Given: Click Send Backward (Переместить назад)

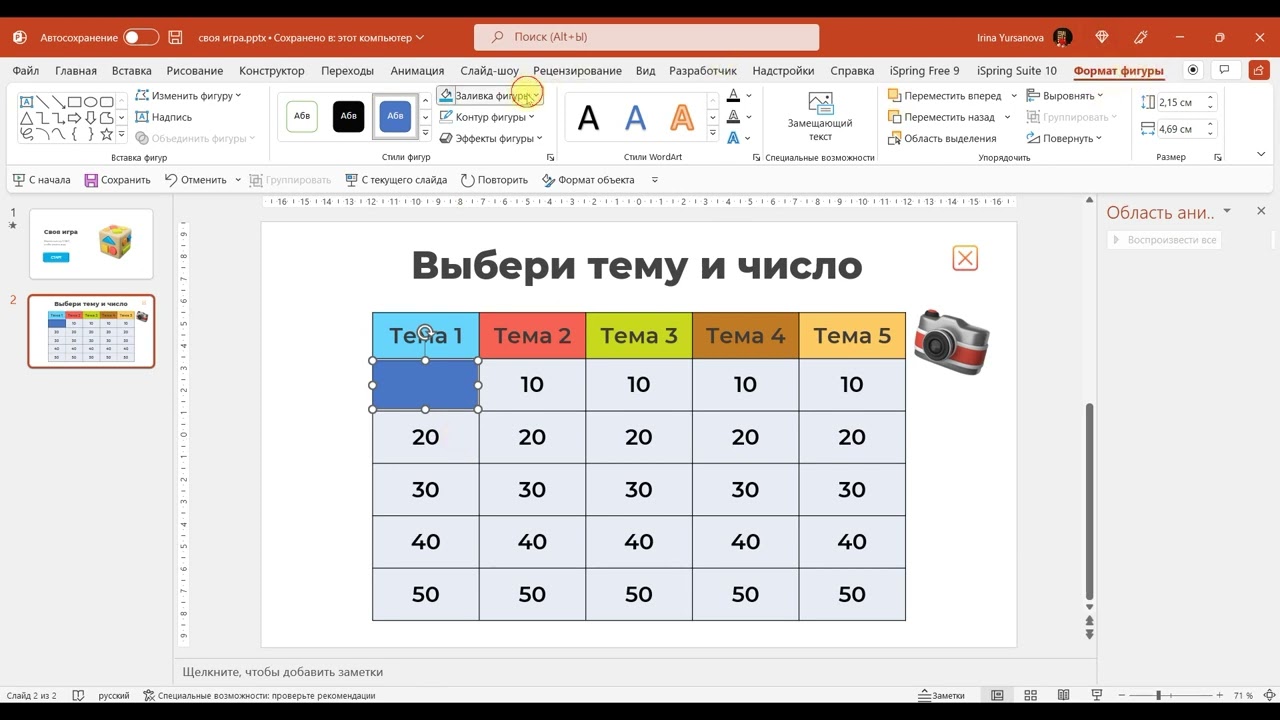Looking at the screenshot, I should pyautogui.click(x=941, y=117).
